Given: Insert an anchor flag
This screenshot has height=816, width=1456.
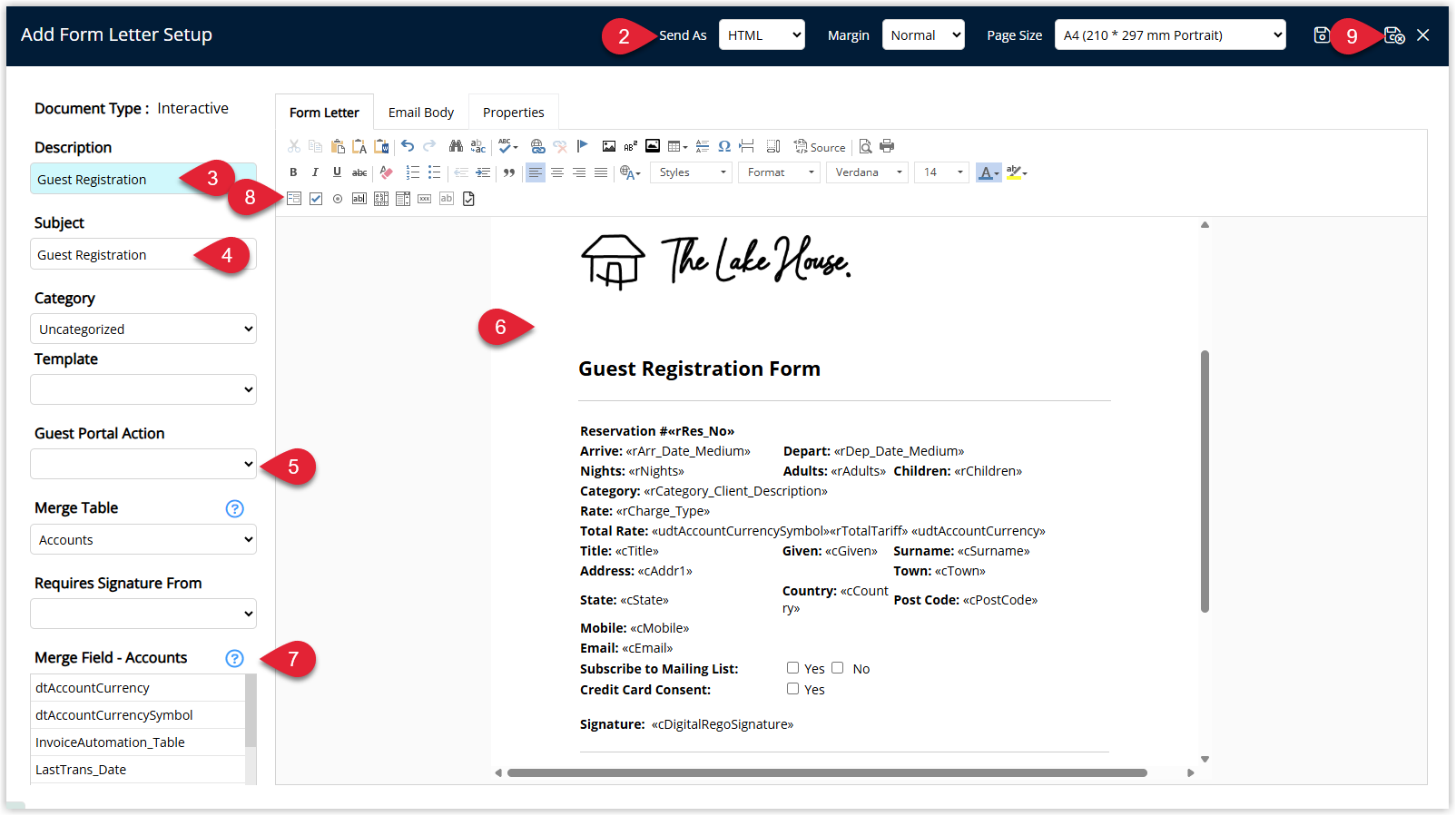Looking at the screenshot, I should click(x=583, y=146).
